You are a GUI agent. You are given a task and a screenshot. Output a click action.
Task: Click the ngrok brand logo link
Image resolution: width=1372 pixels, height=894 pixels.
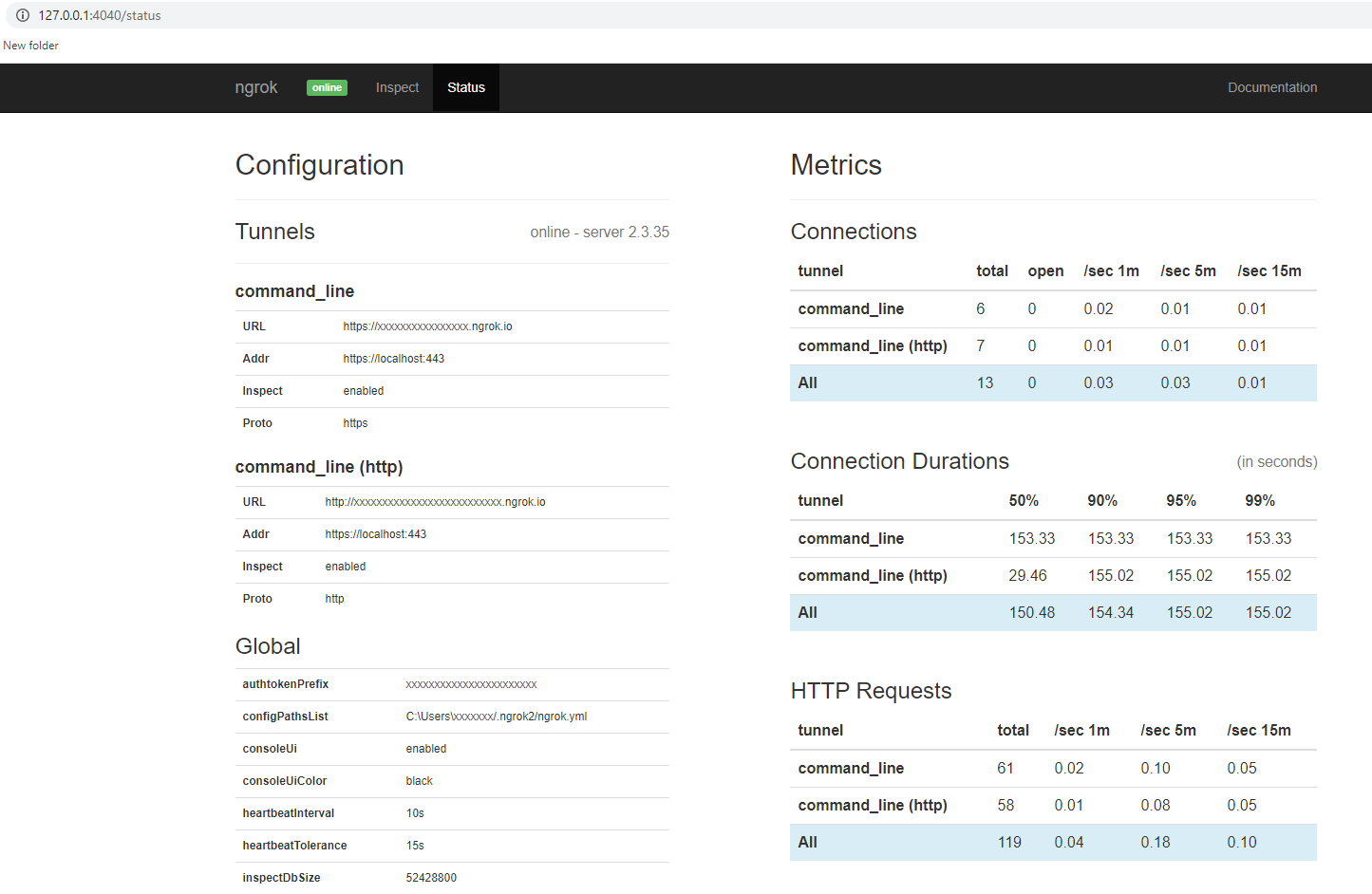coord(256,87)
